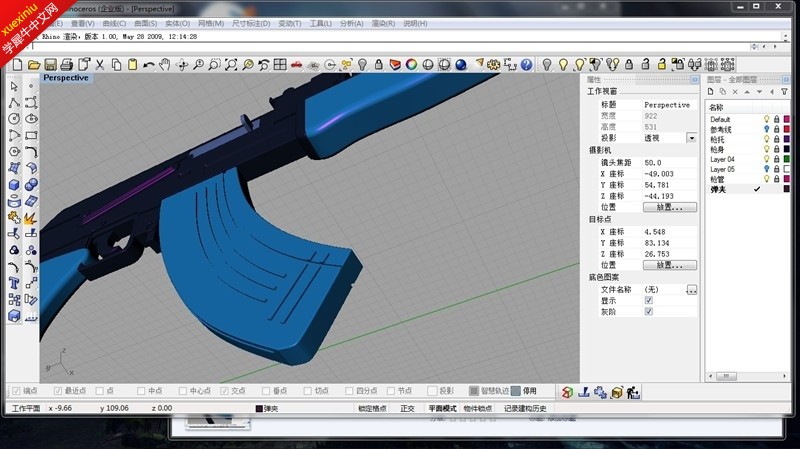The image size is (800, 449).
Task: Select the Polyline tool in sidebar
Action: 14,103
